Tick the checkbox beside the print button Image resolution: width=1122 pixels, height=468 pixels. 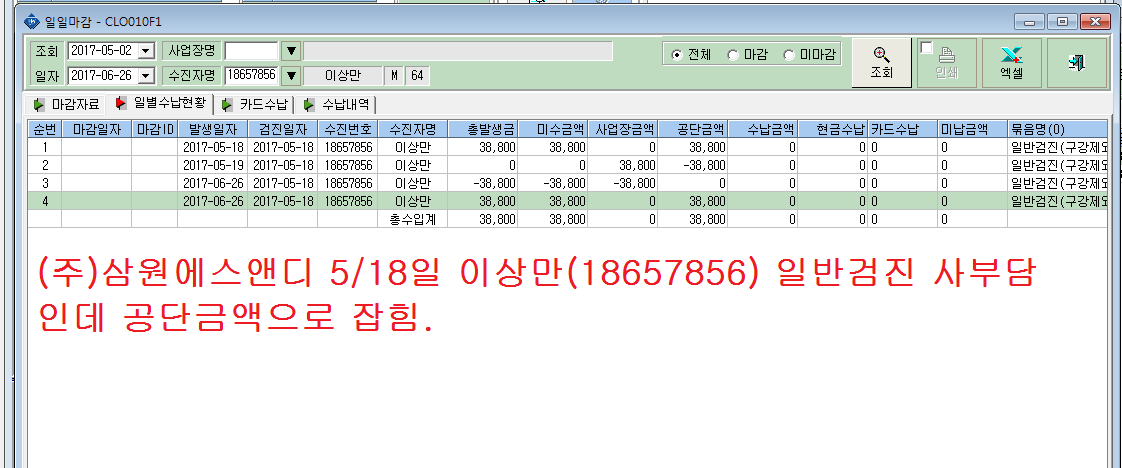927,47
